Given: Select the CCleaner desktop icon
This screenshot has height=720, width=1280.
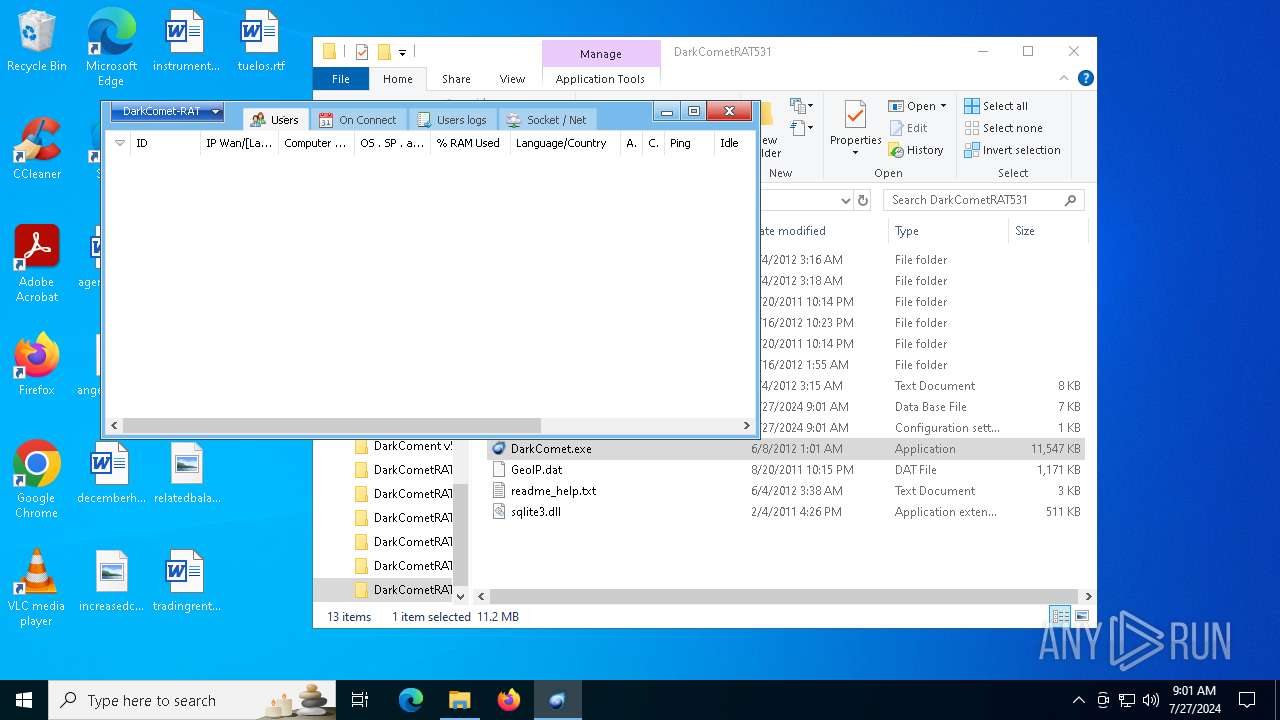Looking at the screenshot, I should click(x=37, y=148).
